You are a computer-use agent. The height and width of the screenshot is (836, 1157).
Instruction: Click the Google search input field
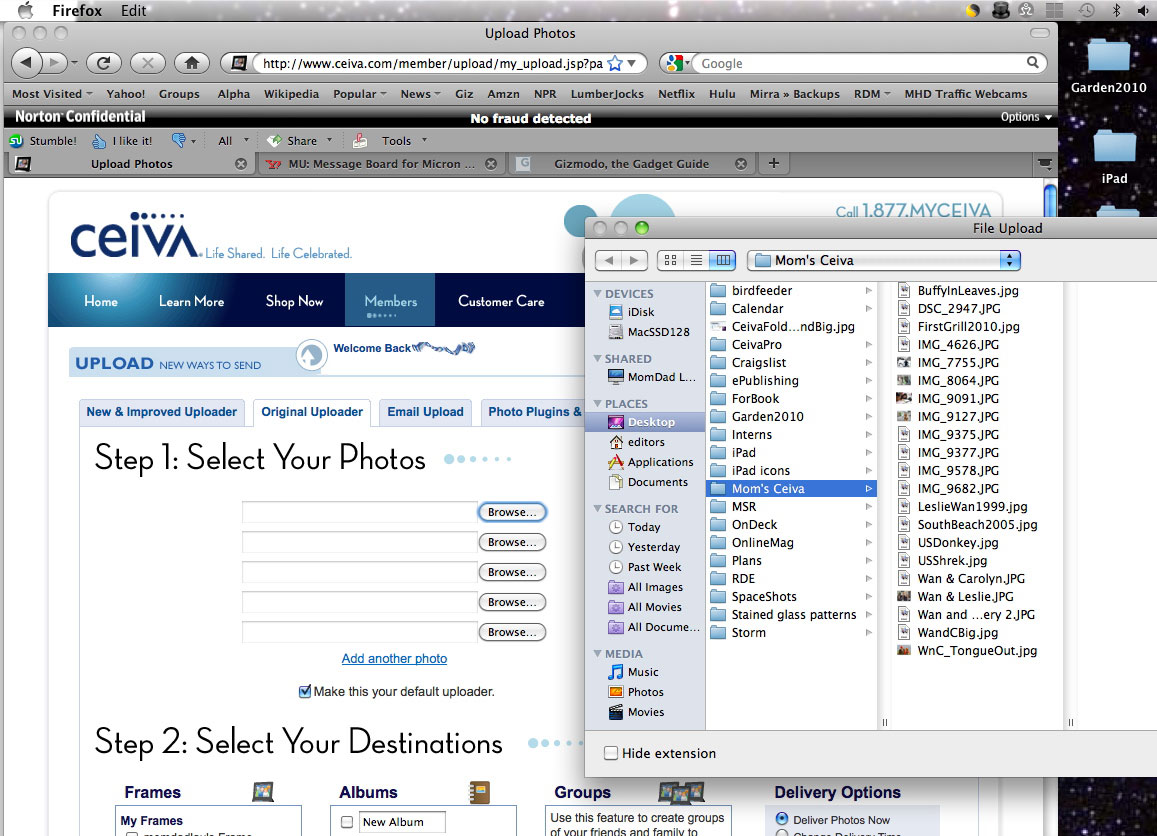[860, 63]
